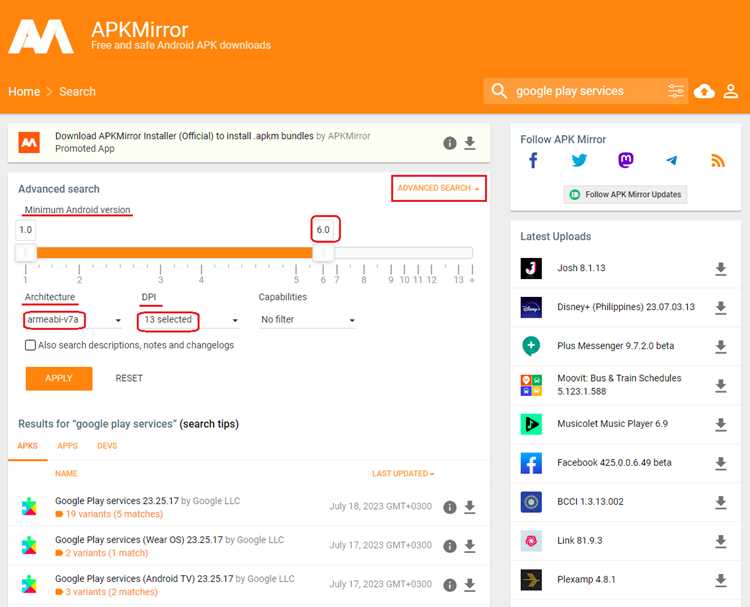This screenshot has height=607, width=750.
Task: Open the DPI dropdown 13 selected
Action: click(x=189, y=320)
